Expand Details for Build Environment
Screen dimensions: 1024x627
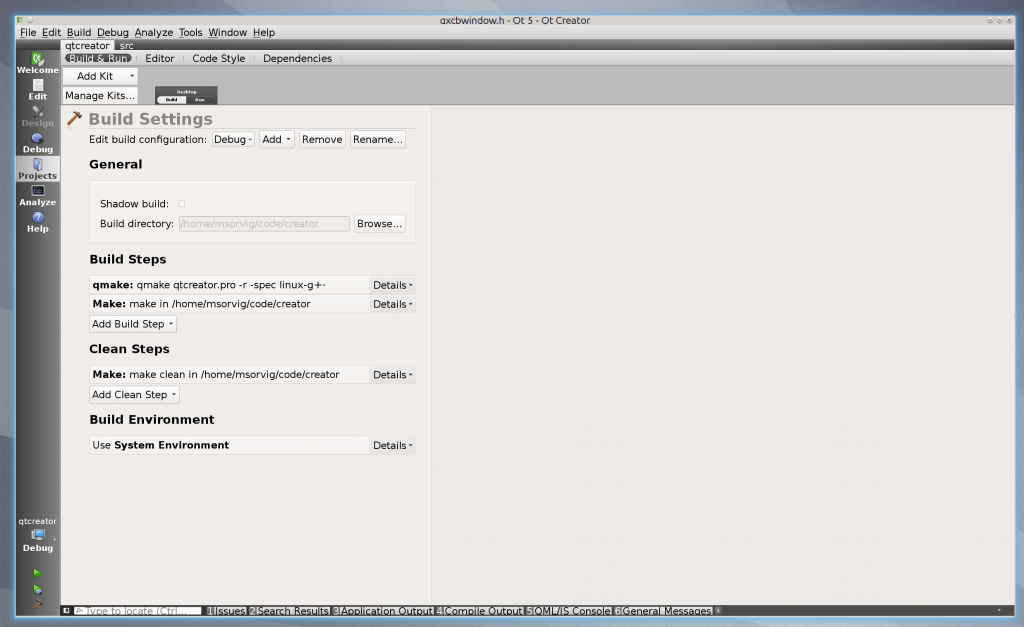pyautogui.click(x=392, y=445)
